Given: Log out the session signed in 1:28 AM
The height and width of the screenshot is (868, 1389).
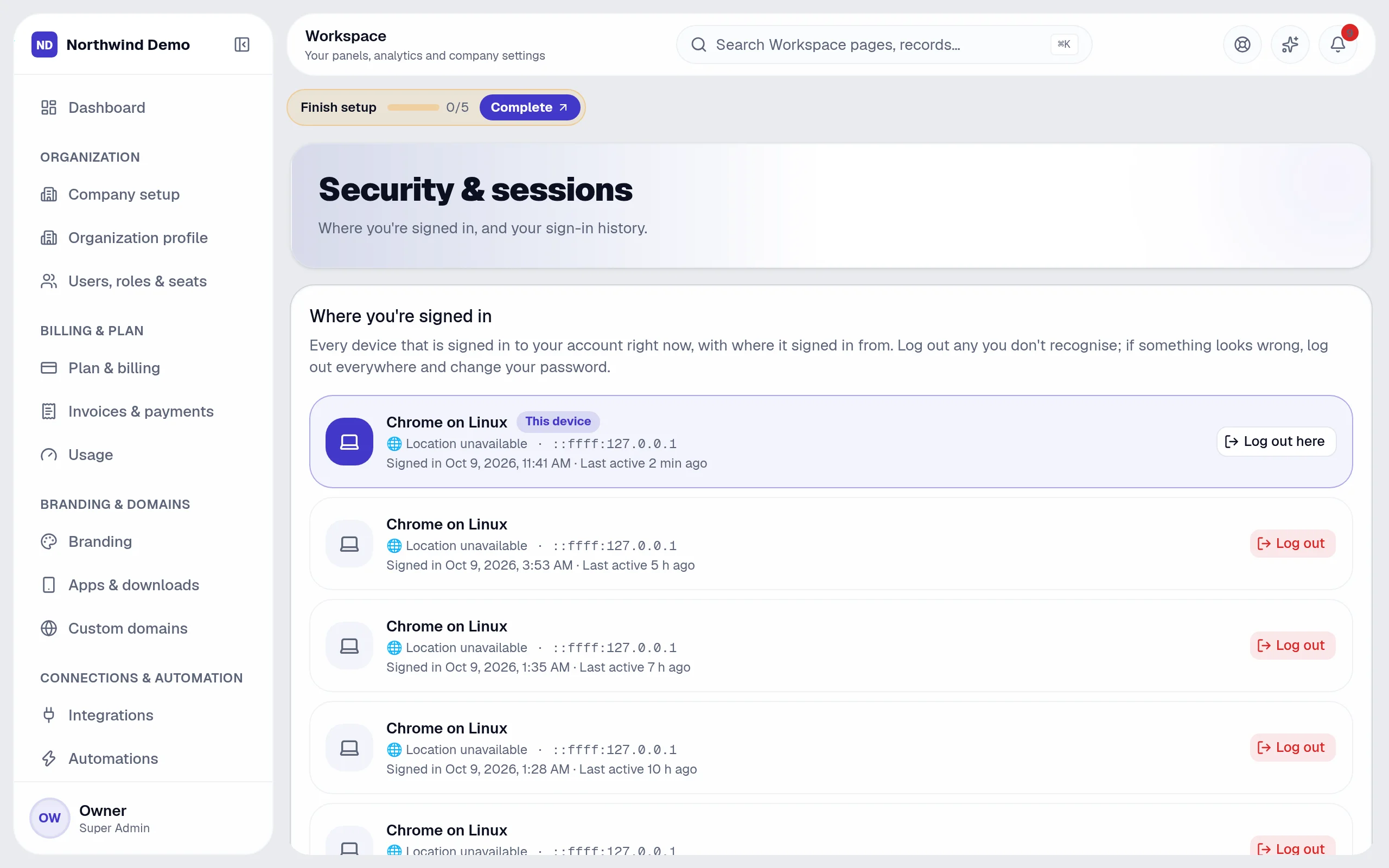Looking at the screenshot, I should [1292, 748].
